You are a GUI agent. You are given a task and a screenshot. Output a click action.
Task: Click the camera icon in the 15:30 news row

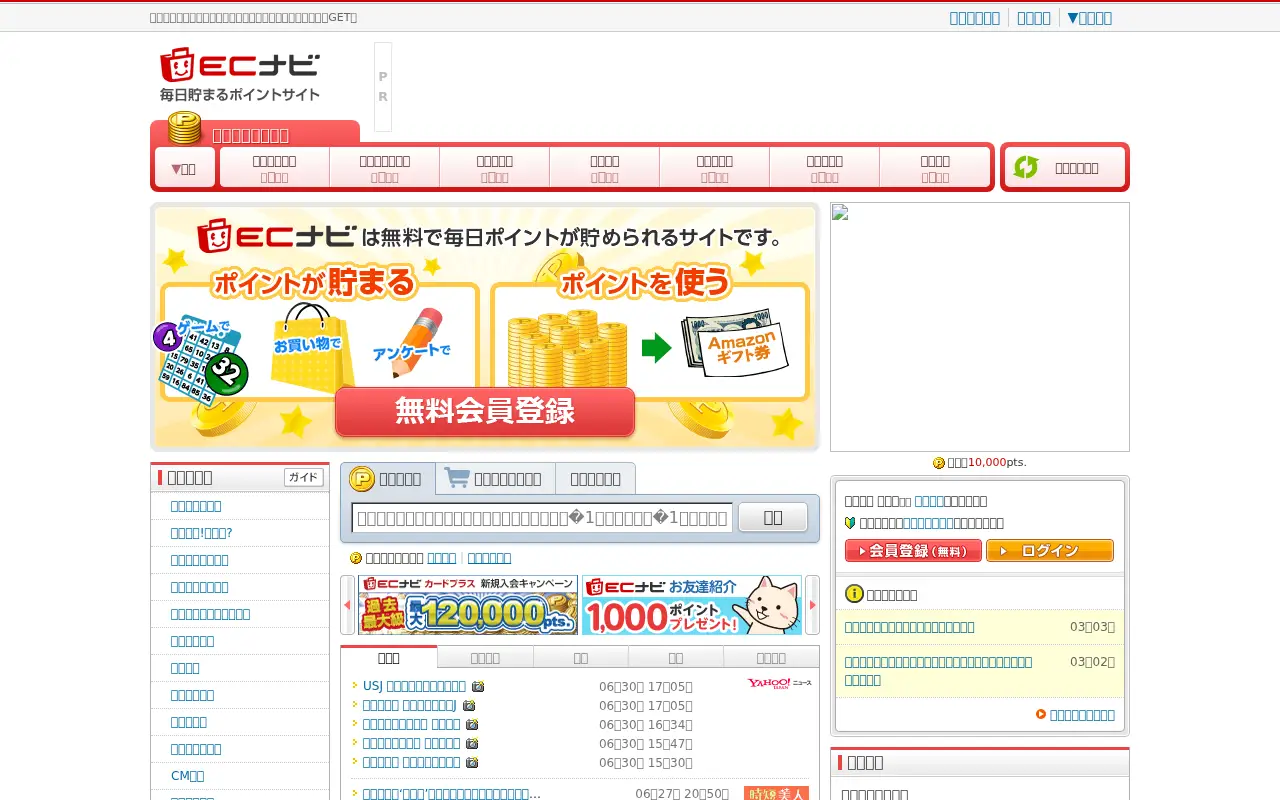point(472,762)
